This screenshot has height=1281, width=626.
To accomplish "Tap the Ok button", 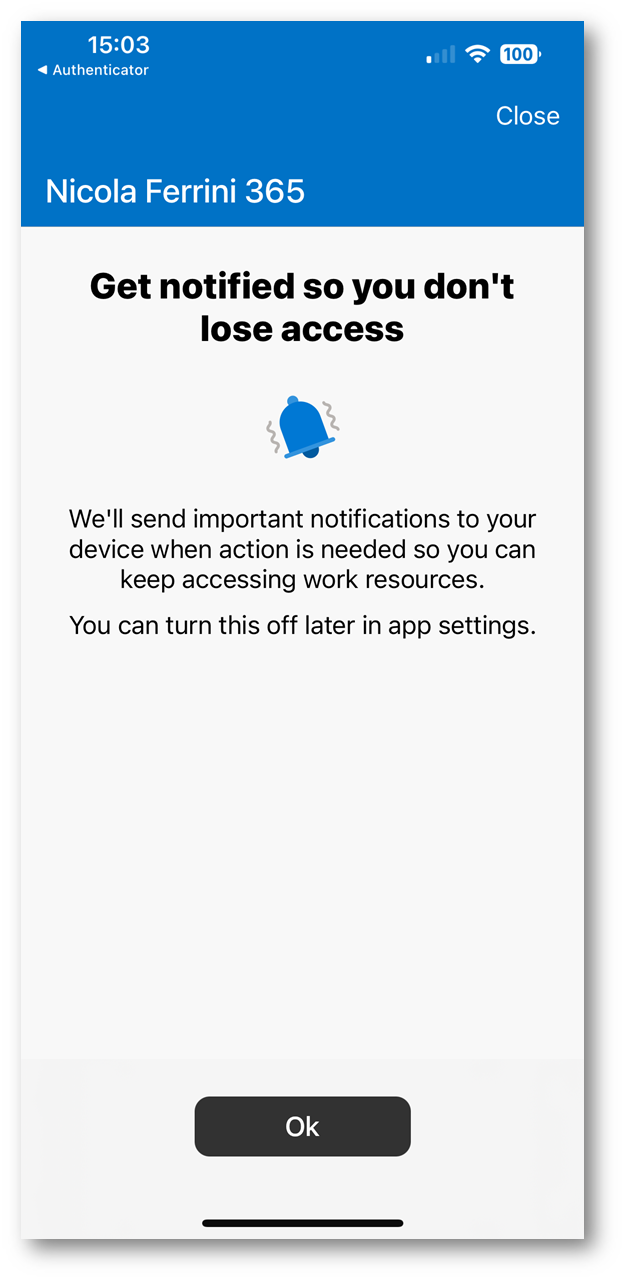I will coord(302,1126).
